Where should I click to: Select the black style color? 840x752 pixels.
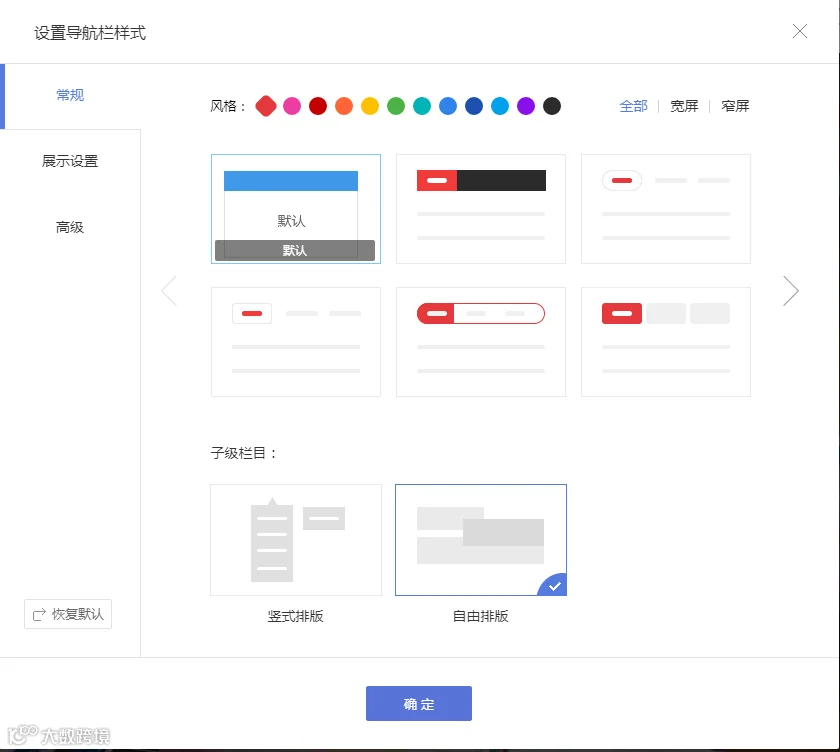[x=552, y=106]
